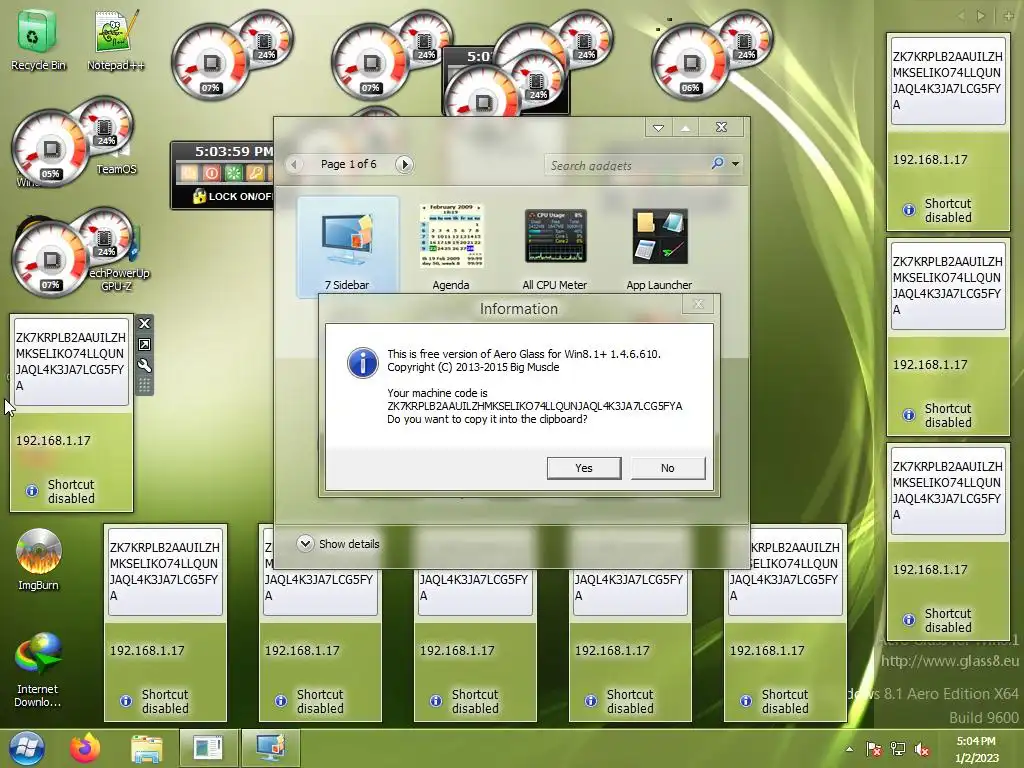
Task: Select the 7 Sidebar gadget thumbnail
Action: pyautogui.click(x=347, y=247)
